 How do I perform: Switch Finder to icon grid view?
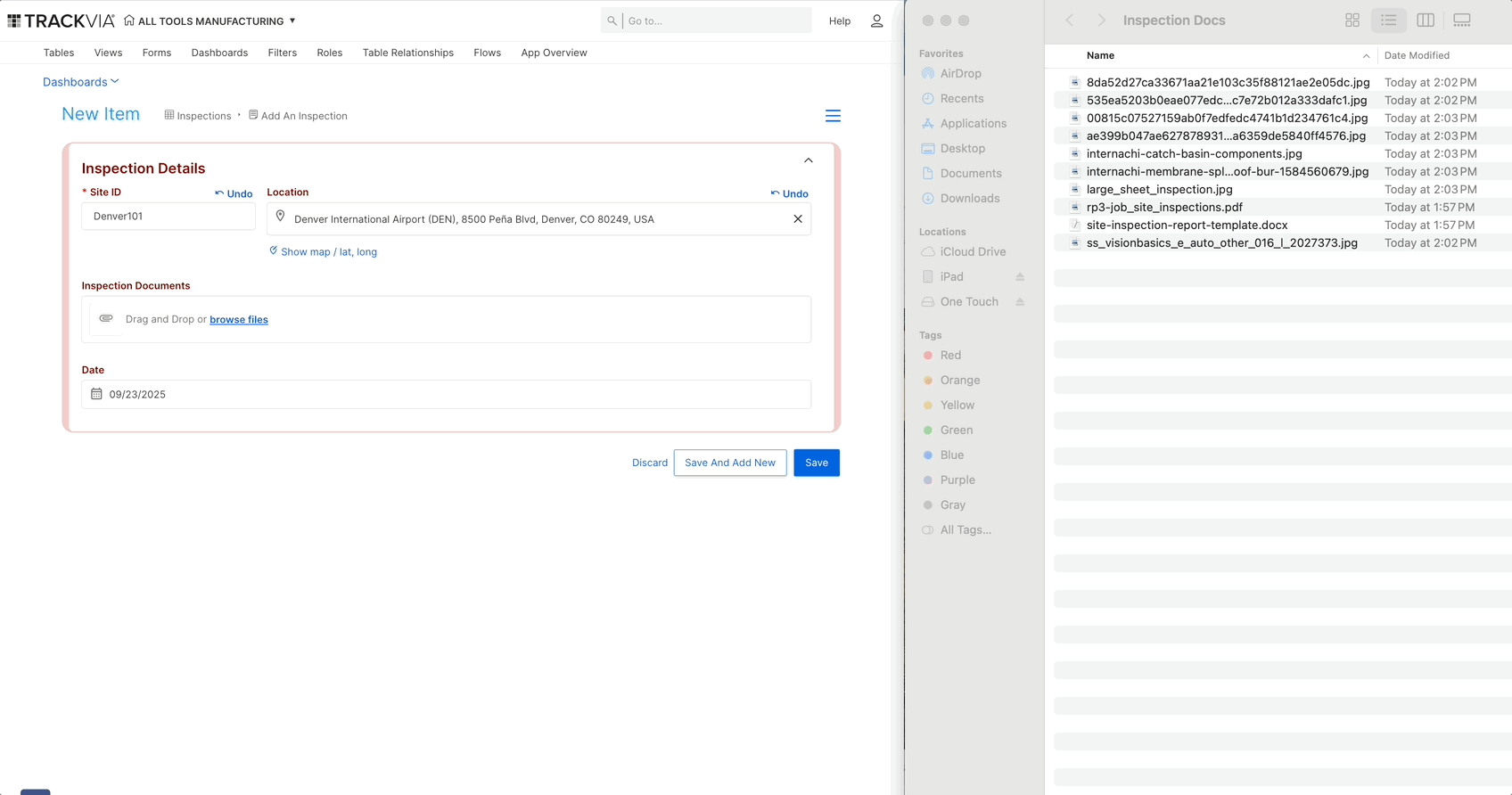1352,20
